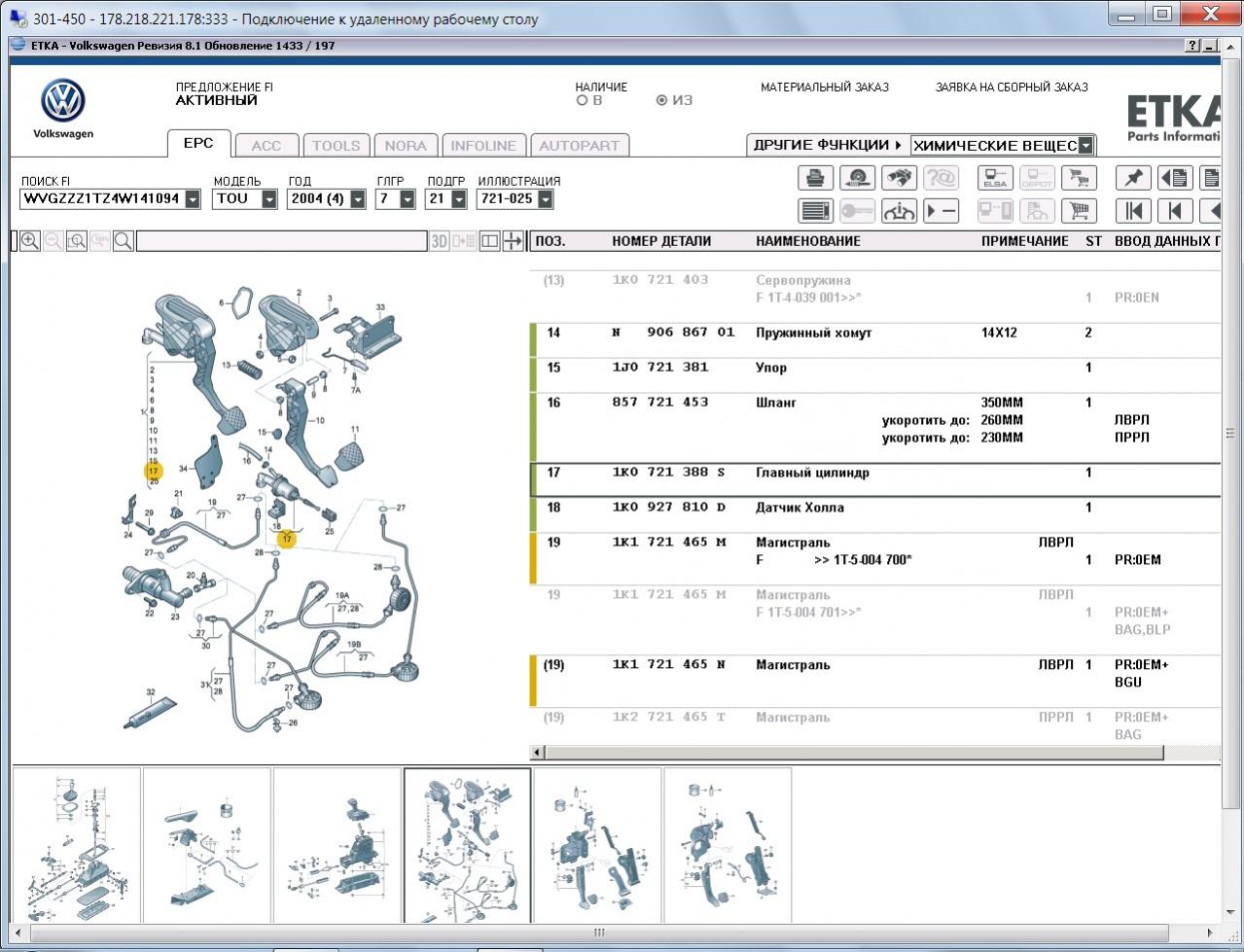1244x952 pixels.
Task: Select the third gear lever thumbnail
Action: (338, 845)
